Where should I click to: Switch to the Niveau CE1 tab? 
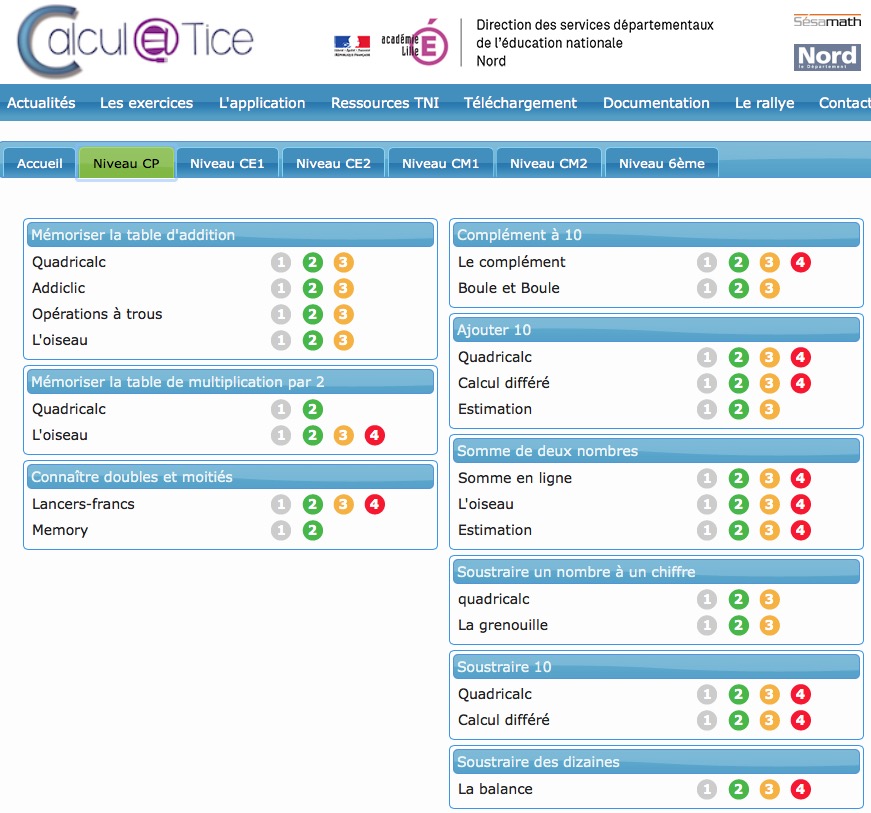click(x=227, y=164)
